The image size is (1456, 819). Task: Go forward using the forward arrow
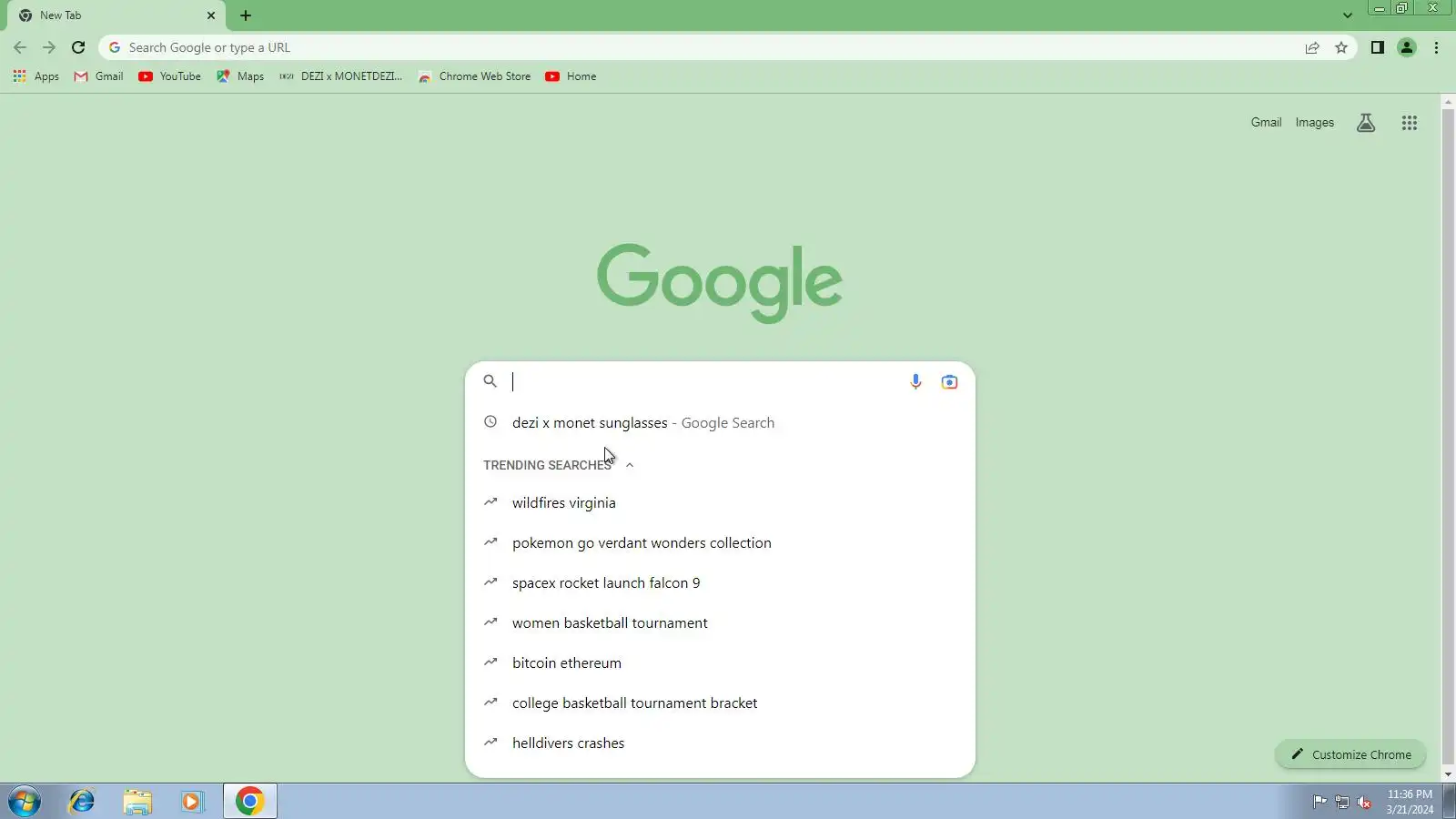(x=49, y=47)
